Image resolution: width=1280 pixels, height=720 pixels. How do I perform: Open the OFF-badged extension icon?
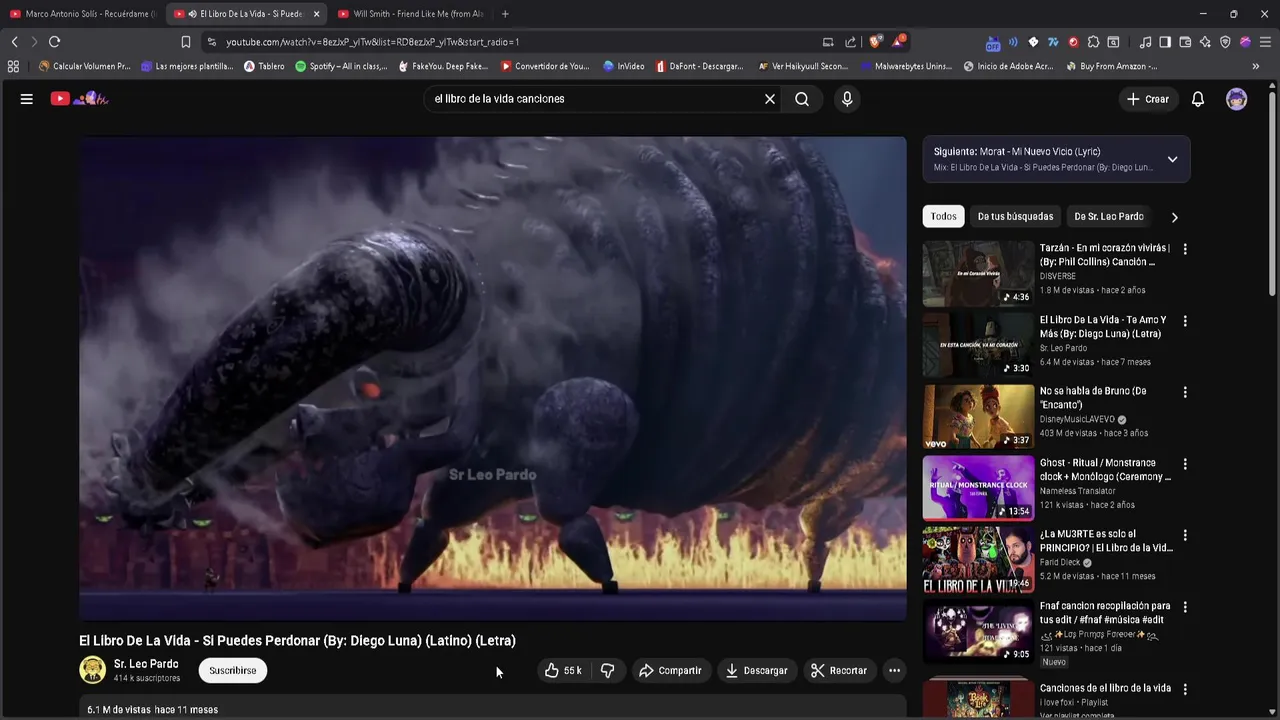point(992,42)
